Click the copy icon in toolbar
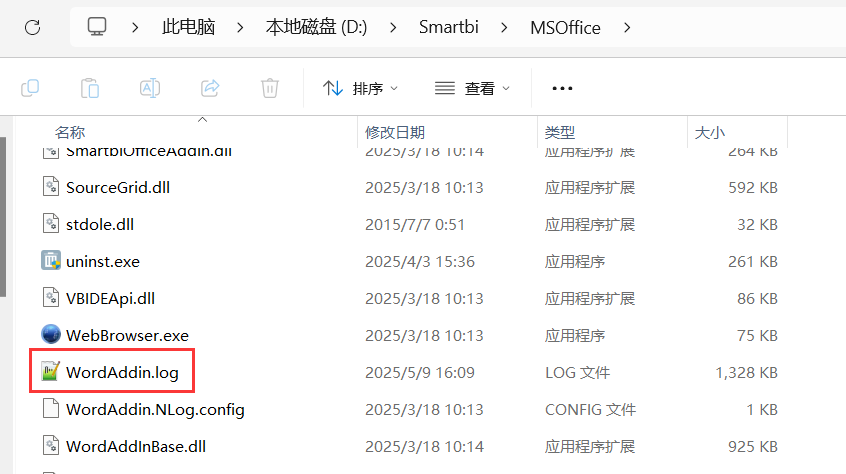Screen dimensions: 846x474 pos(30,88)
